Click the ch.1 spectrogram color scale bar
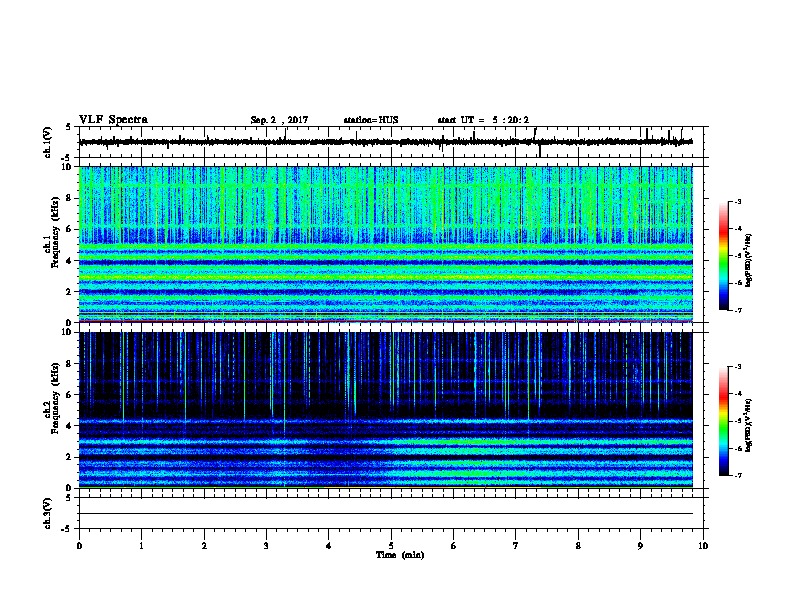This screenshot has width=792, height=612. click(723, 256)
